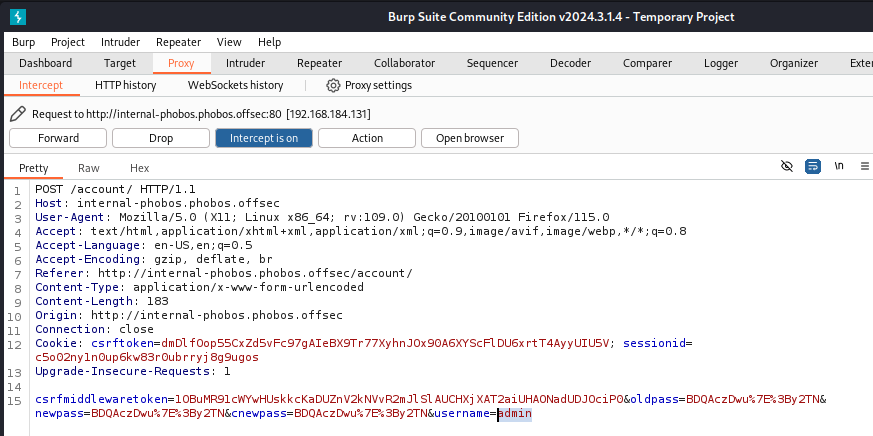Toggle the line-wrap icon in editor
873x436 pixels.
pos(813,166)
